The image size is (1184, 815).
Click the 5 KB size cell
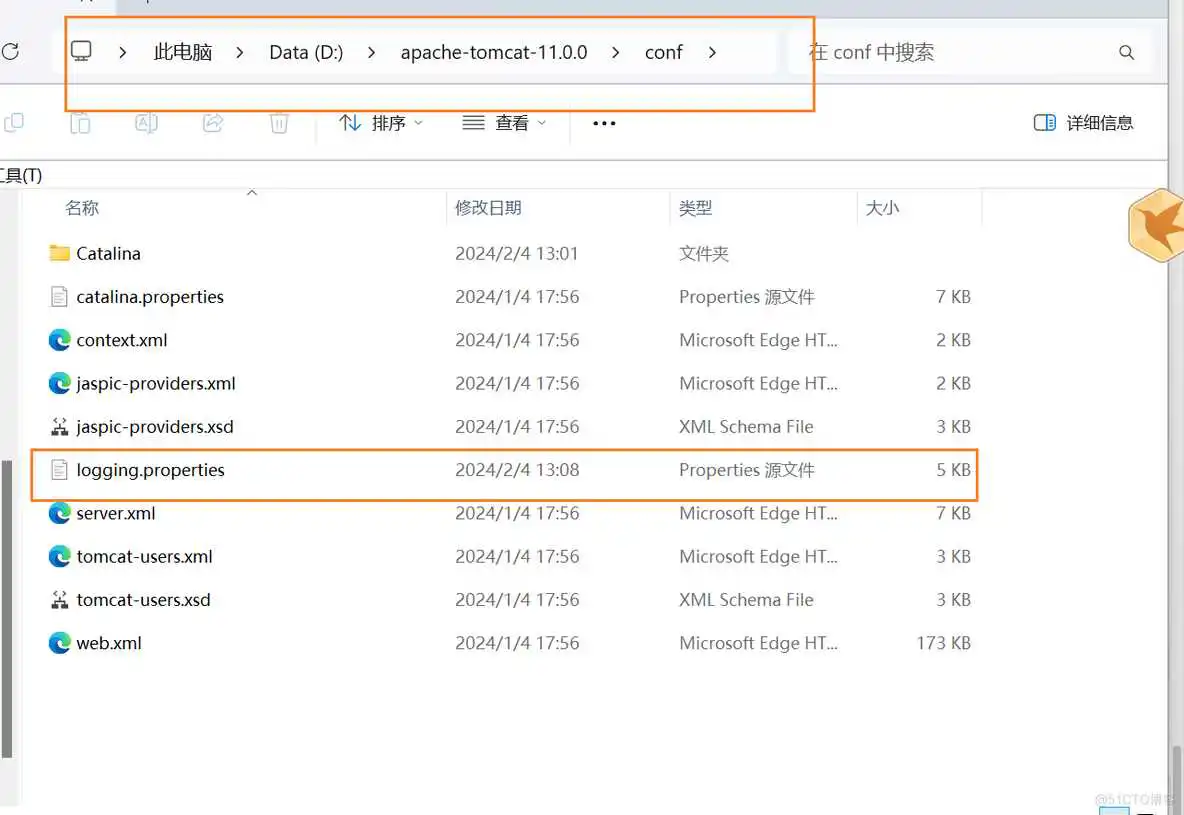tap(953, 470)
